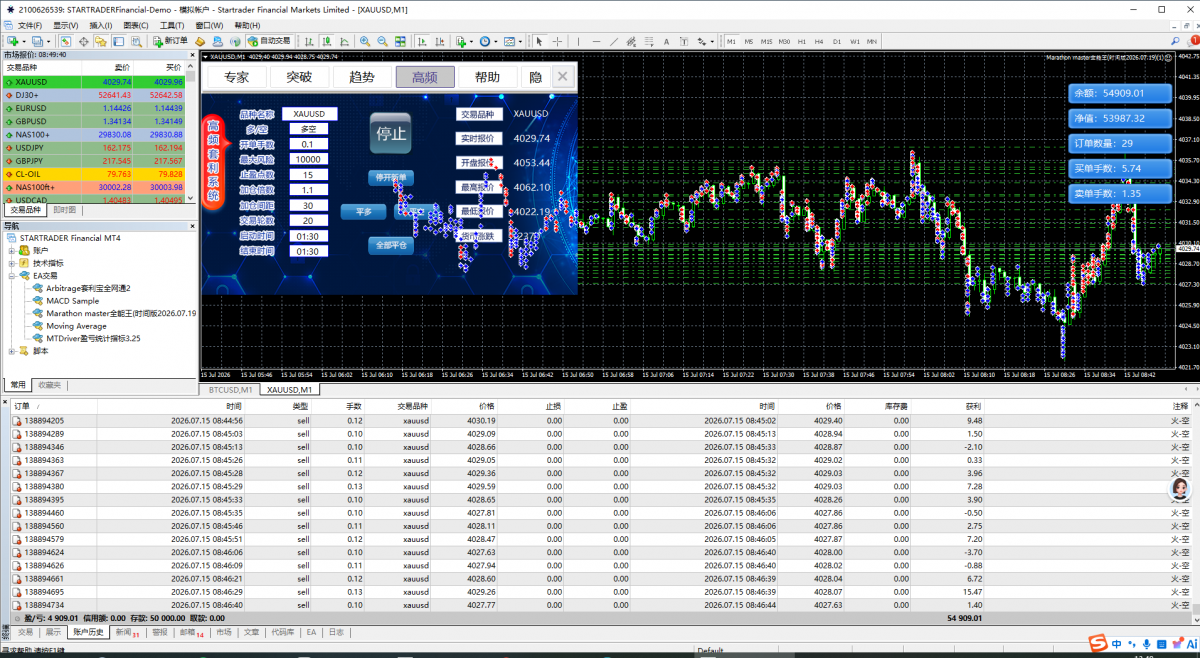1200x658 pixels.
Task: Select the text label A tool
Action: 666,41
